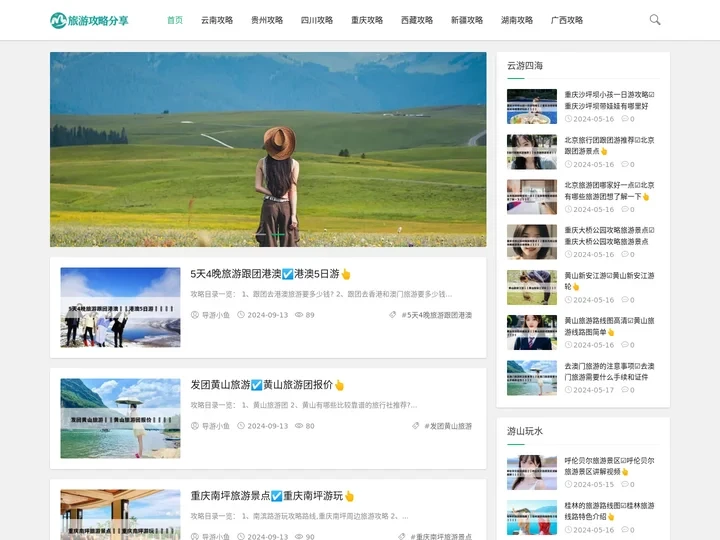
Task: Click tag icon before #发团黄山旅游
Action: pyautogui.click(x=415, y=426)
